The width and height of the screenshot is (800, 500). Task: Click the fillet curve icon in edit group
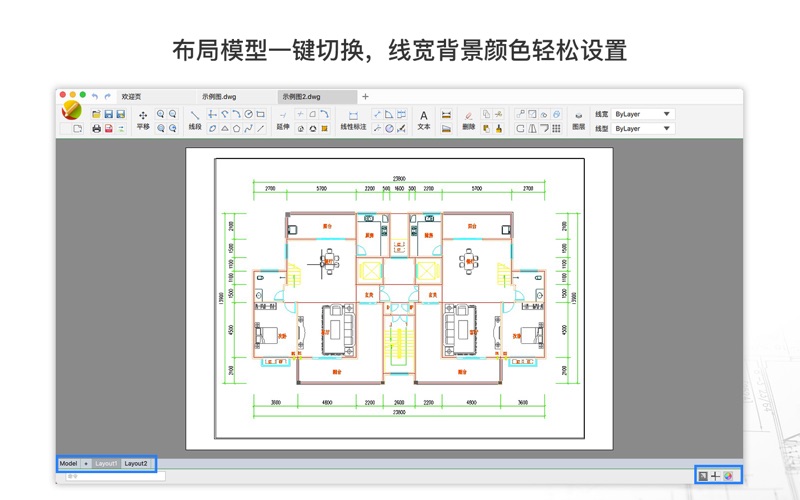pyautogui.click(x=544, y=128)
